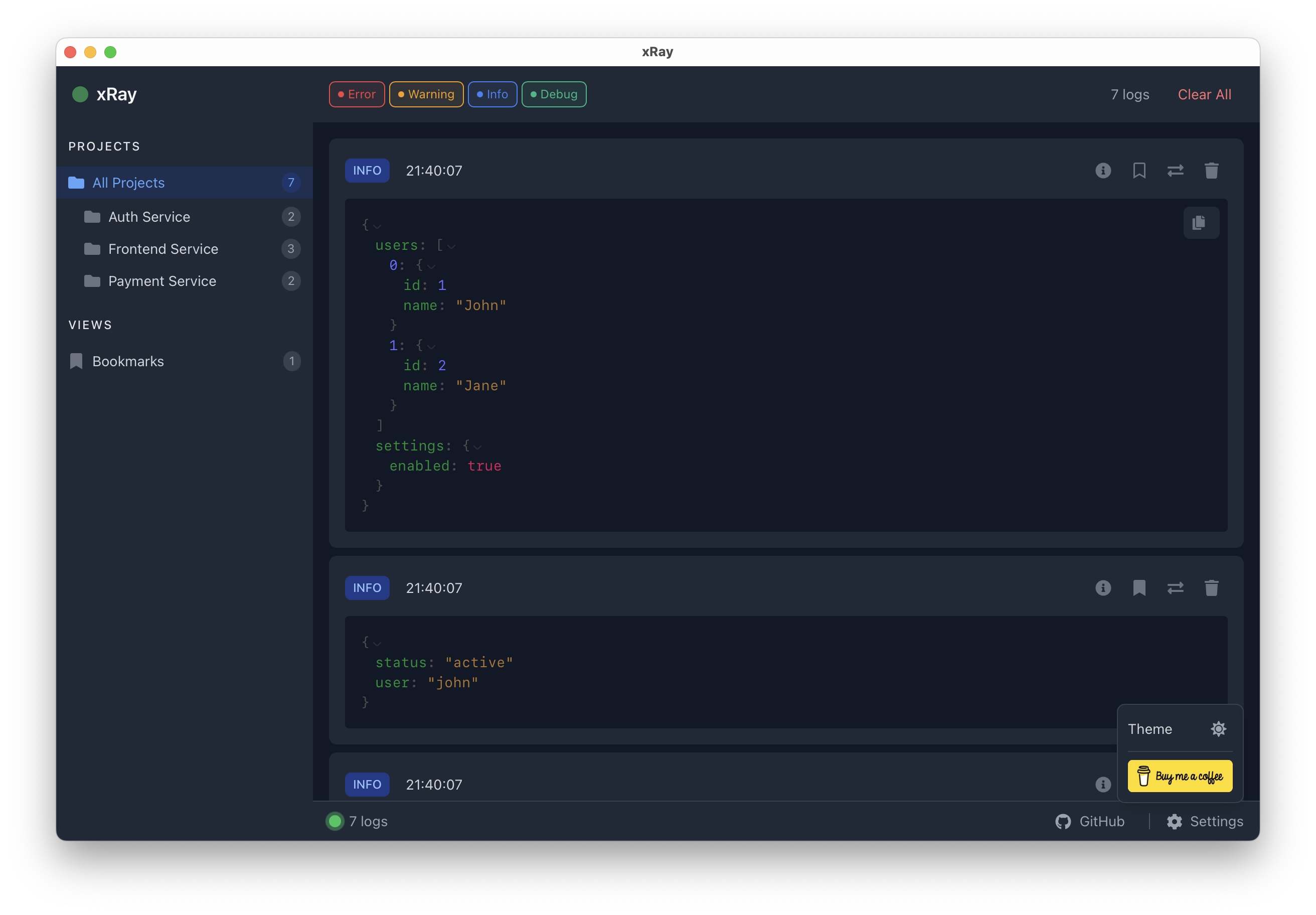Toggle the Error level filter
Viewport: 1316px width, 915px height.
[x=357, y=95]
